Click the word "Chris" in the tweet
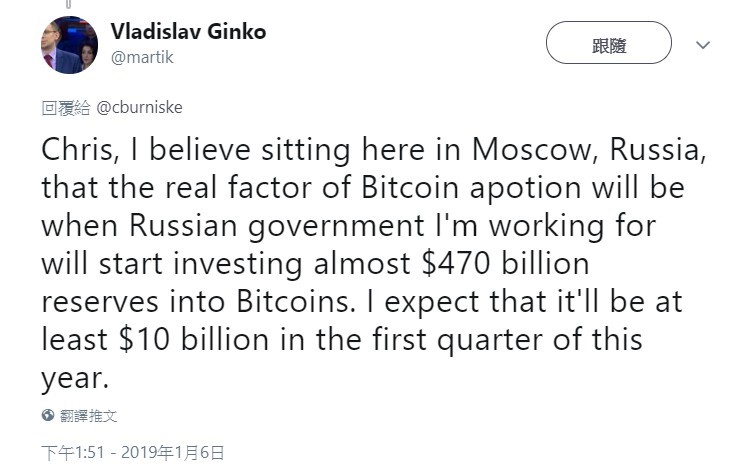 84,150
